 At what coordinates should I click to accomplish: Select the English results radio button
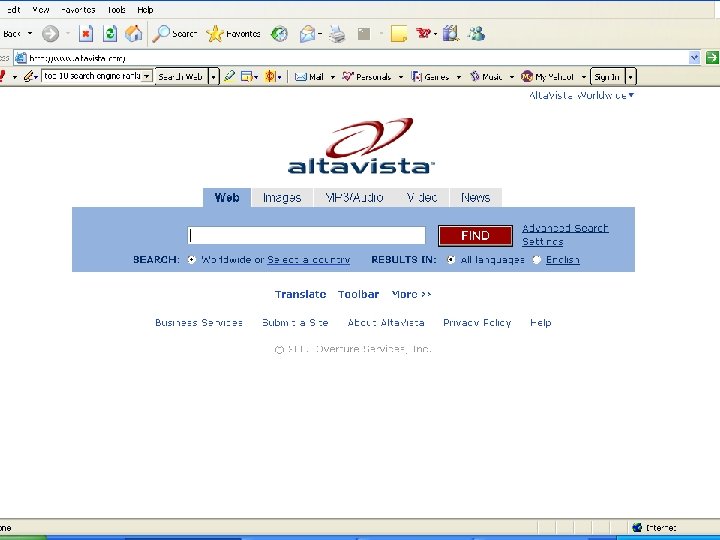pyautogui.click(x=536, y=259)
